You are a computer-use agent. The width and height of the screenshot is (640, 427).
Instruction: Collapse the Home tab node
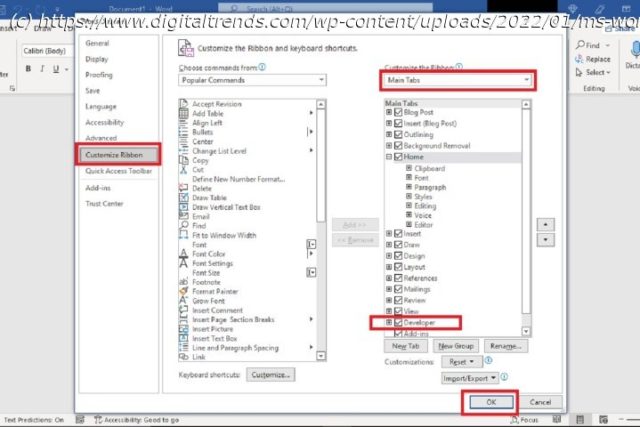389,157
